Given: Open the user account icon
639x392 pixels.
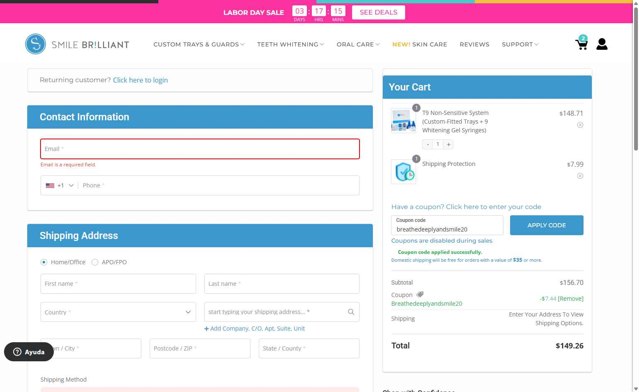Looking at the screenshot, I should pos(602,44).
